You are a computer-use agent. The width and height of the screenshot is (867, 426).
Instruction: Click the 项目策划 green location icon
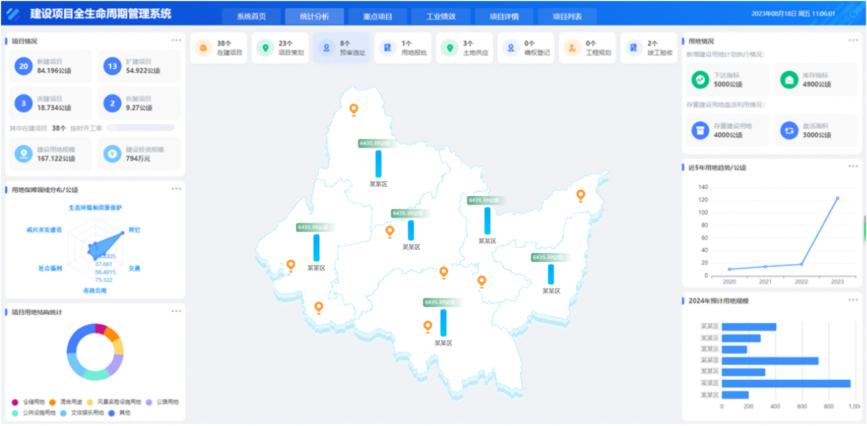click(266, 48)
